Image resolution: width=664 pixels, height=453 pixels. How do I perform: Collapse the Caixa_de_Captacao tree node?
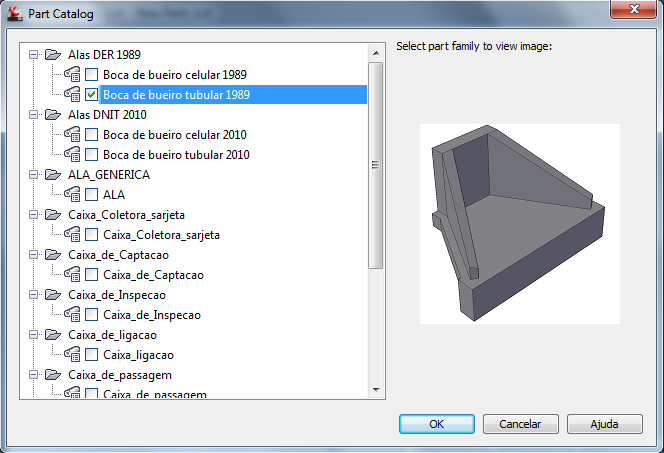click(x=33, y=255)
